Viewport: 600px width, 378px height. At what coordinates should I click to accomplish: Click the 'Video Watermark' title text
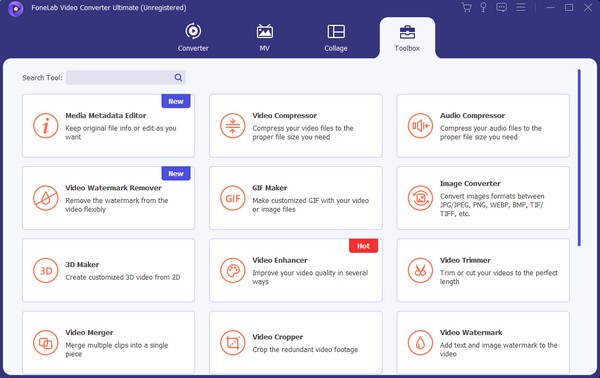[x=471, y=332]
